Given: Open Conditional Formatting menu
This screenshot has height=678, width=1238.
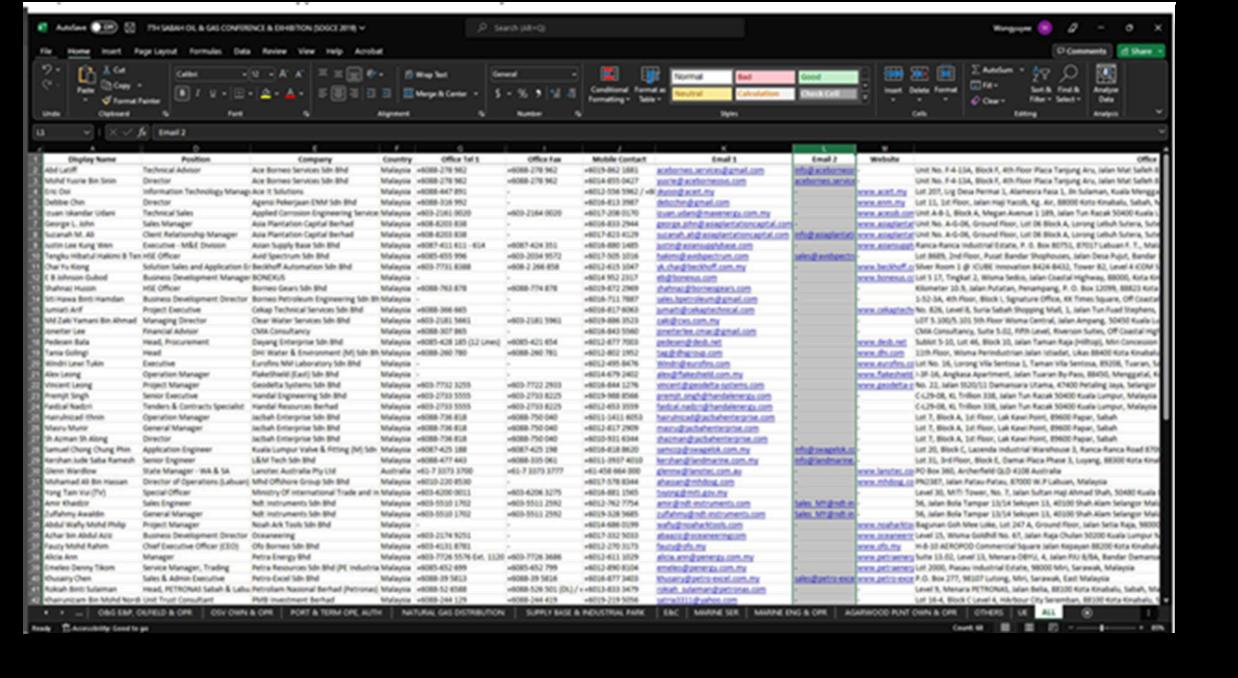Looking at the screenshot, I should point(608,85).
